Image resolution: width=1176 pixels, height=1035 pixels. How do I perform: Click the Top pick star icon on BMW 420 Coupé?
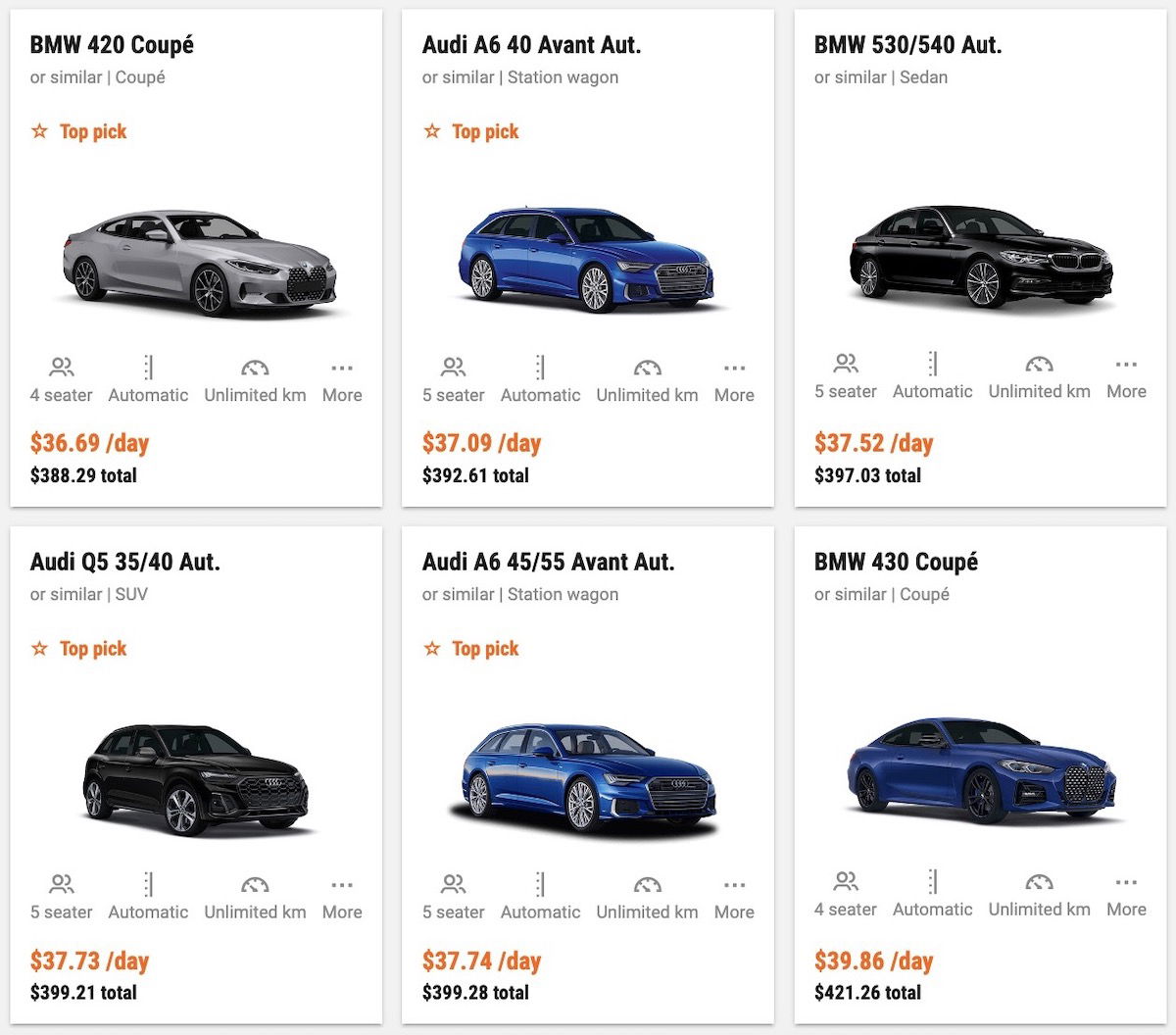(40, 128)
